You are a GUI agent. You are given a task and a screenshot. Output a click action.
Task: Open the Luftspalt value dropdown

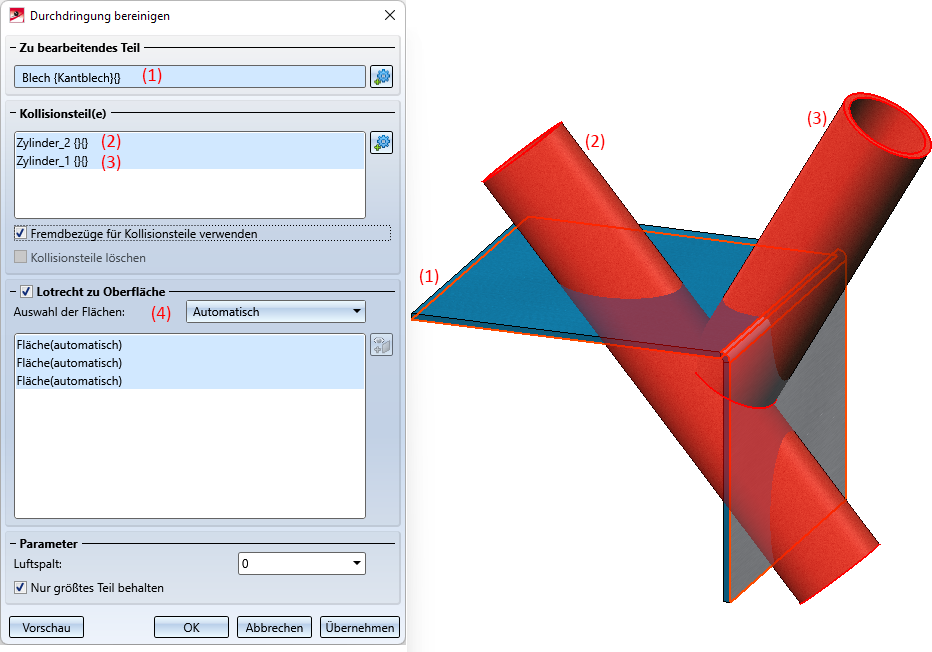point(302,563)
